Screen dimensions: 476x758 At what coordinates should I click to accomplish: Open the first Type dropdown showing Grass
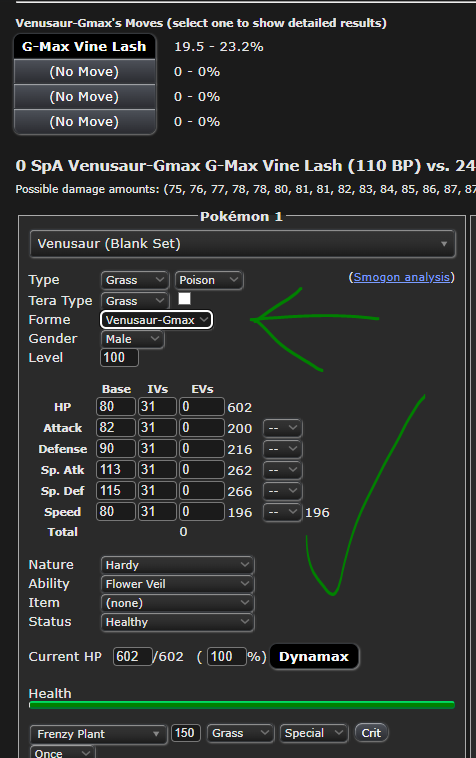134,280
